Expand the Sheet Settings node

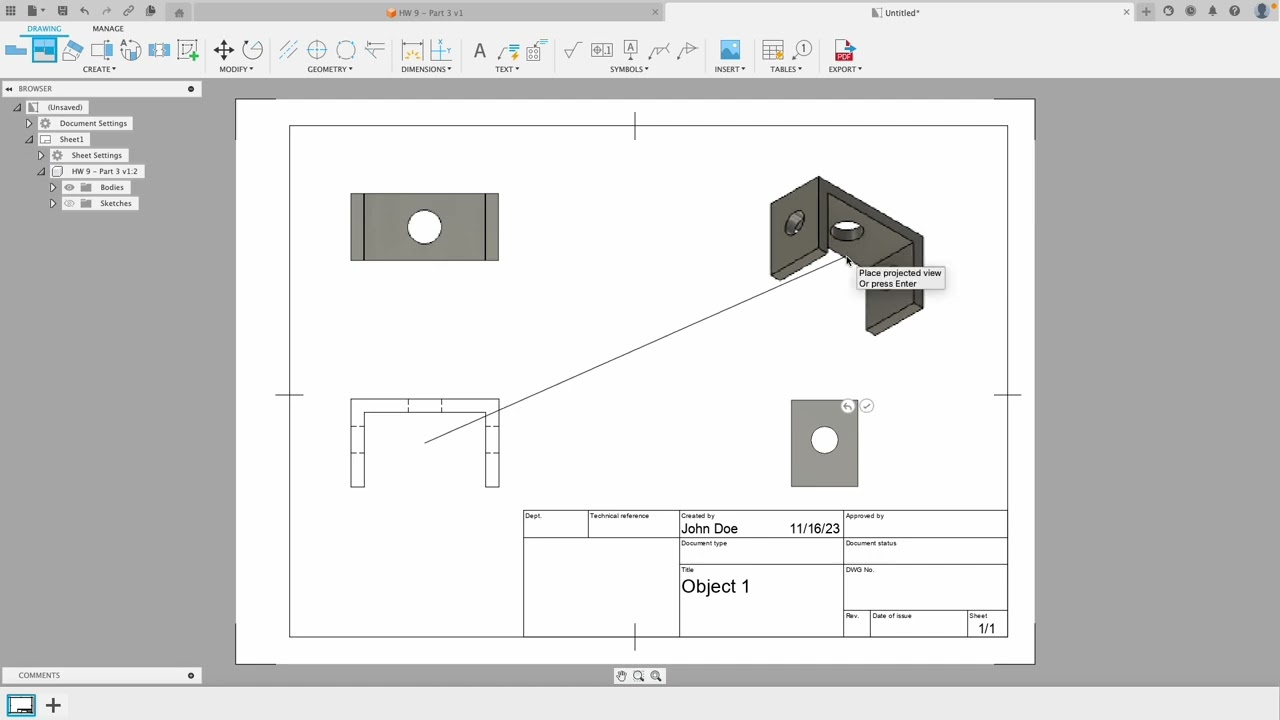(x=41, y=155)
